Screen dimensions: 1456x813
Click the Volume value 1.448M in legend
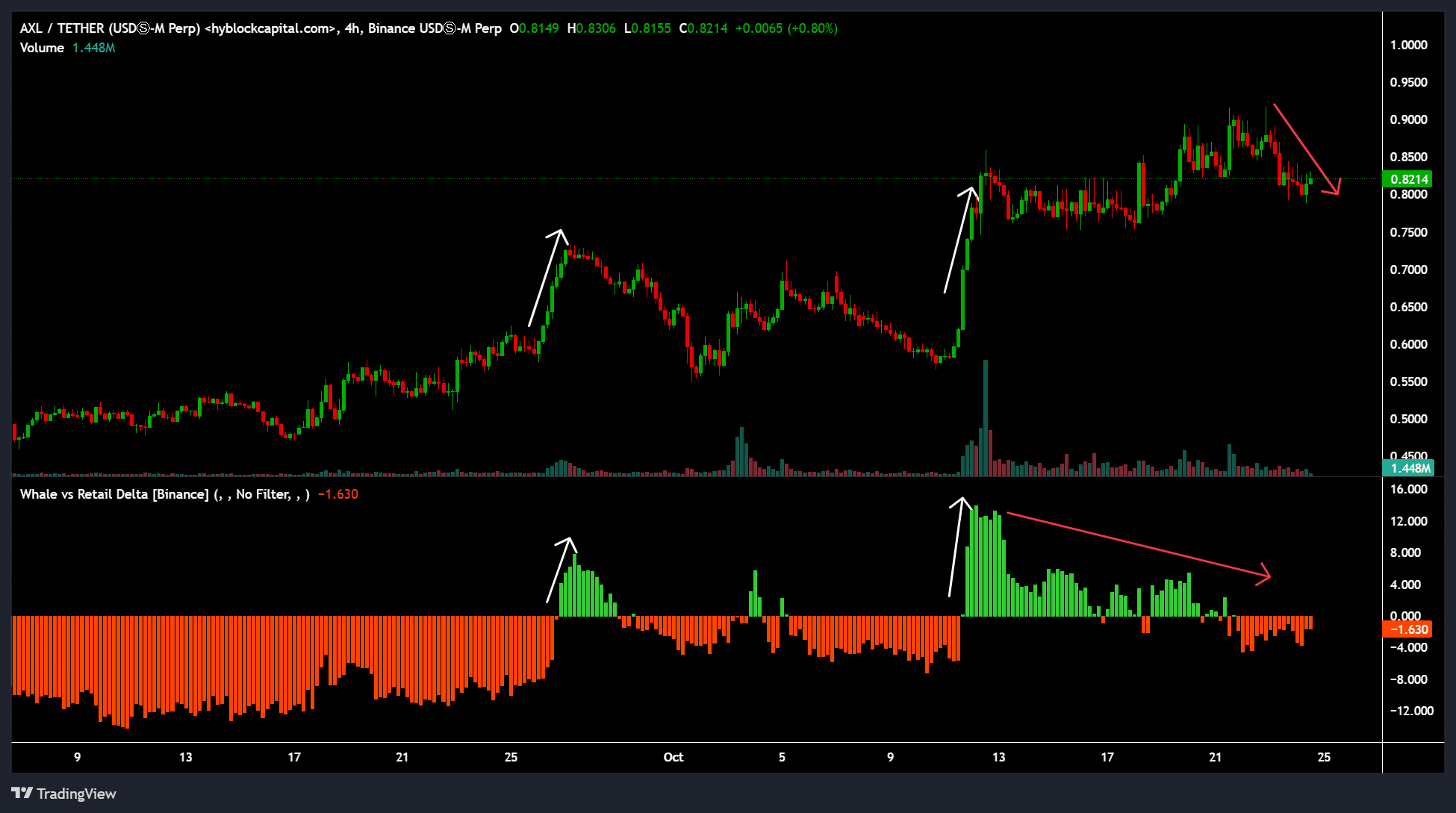tap(93, 48)
